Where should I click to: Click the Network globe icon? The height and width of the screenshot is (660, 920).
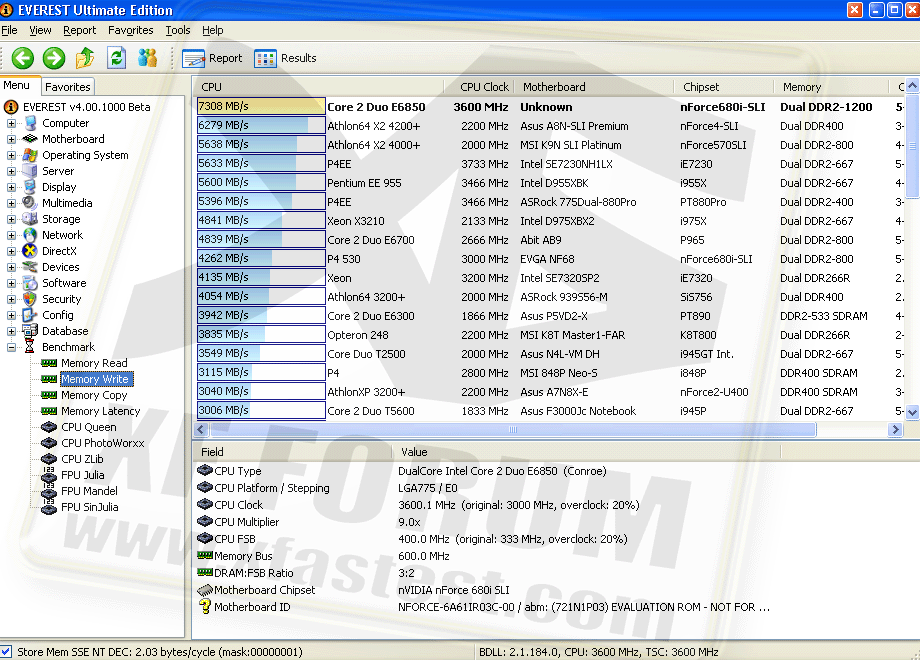[x=30, y=235]
